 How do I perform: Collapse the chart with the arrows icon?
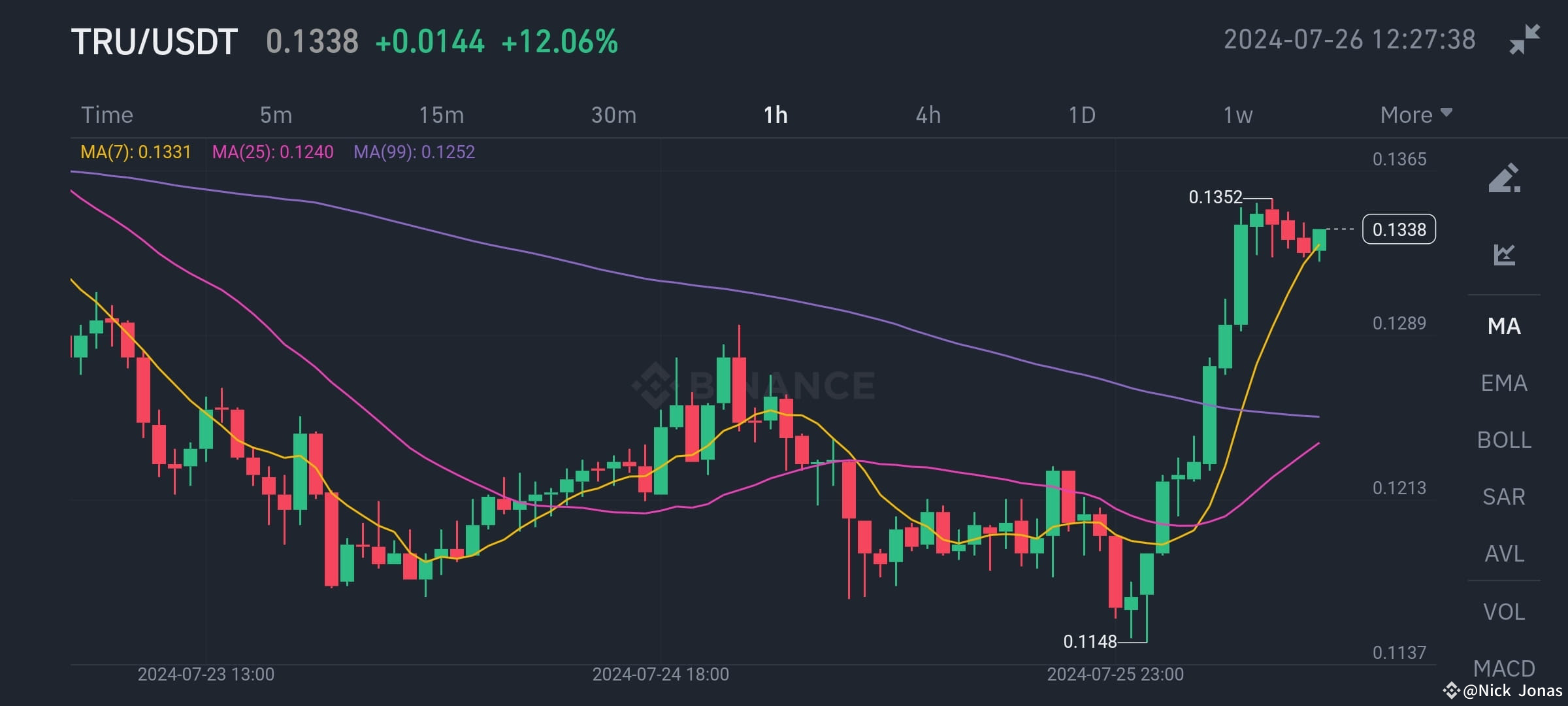(1524, 39)
